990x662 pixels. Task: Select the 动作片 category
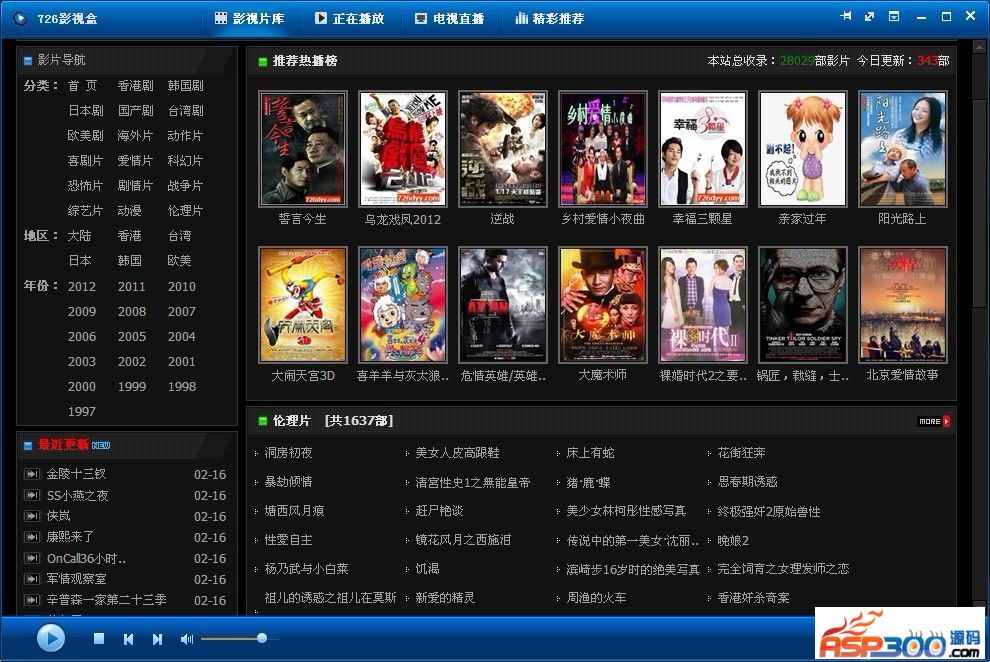click(185, 136)
